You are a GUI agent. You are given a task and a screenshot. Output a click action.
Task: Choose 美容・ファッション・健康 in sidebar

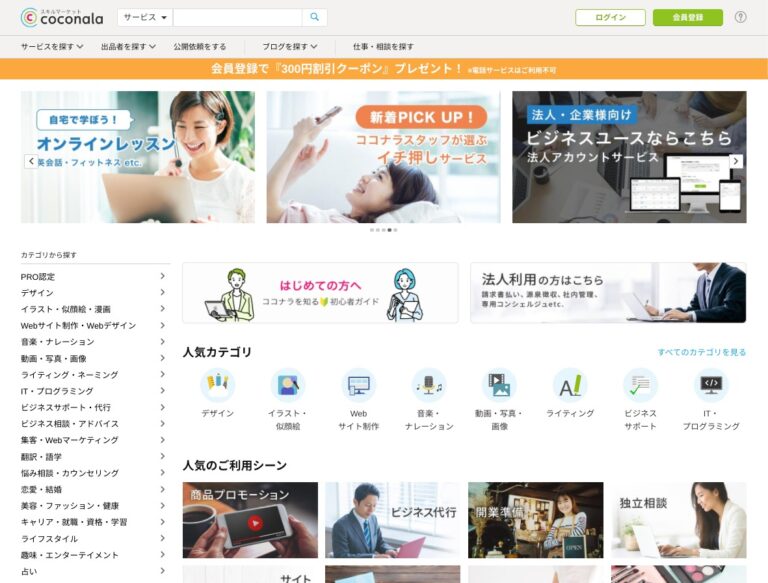70,506
